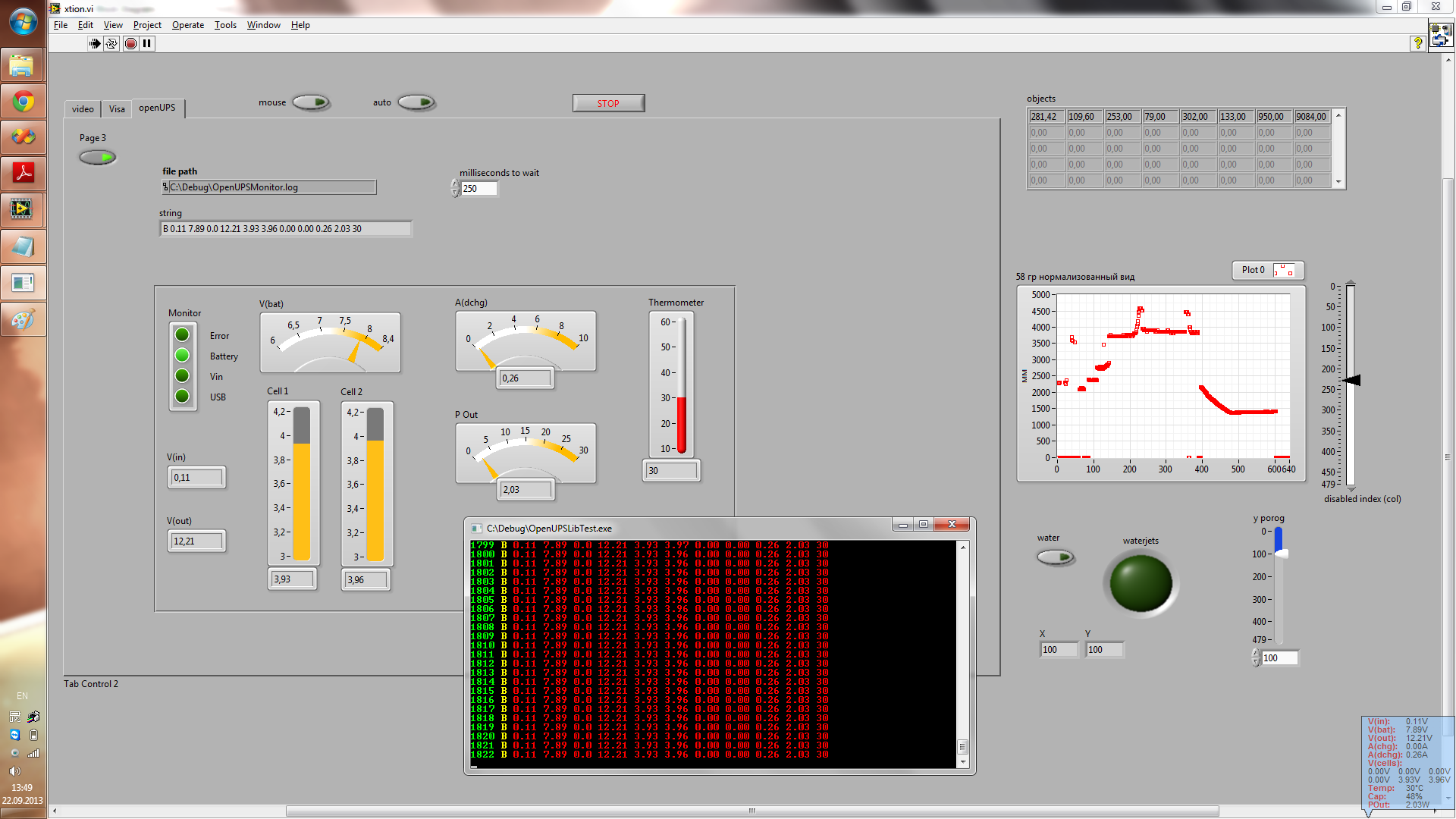This screenshot has height=819, width=1456.
Task: Open the context help question mark icon
Action: click(x=1417, y=43)
